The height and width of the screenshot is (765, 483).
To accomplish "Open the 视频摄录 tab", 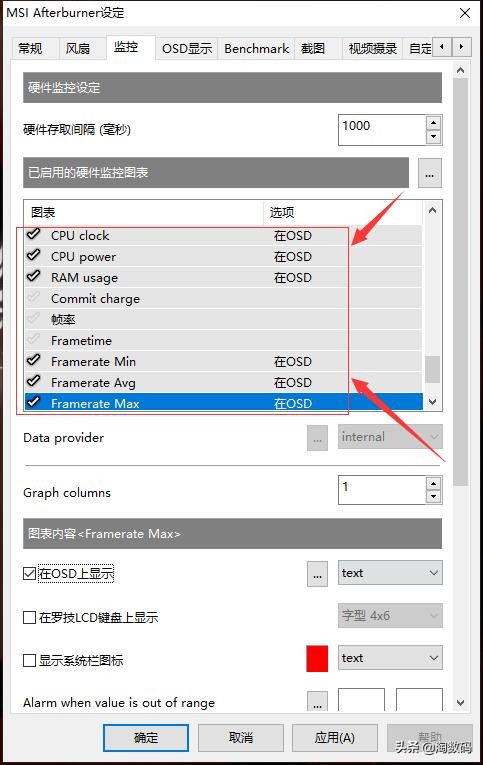I will (372, 48).
